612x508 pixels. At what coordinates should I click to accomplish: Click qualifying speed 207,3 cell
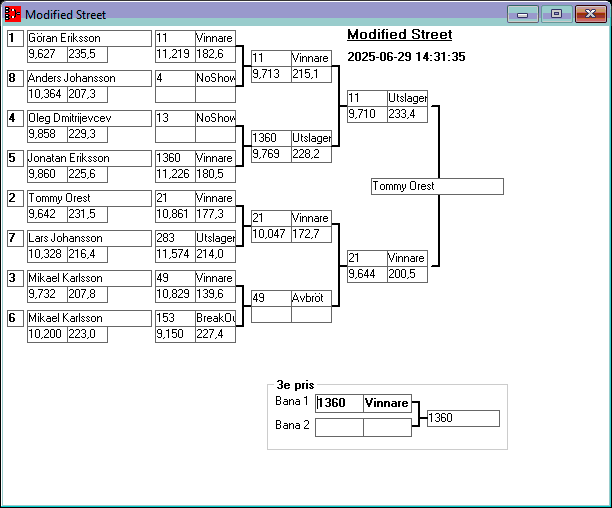pos(87,94)
